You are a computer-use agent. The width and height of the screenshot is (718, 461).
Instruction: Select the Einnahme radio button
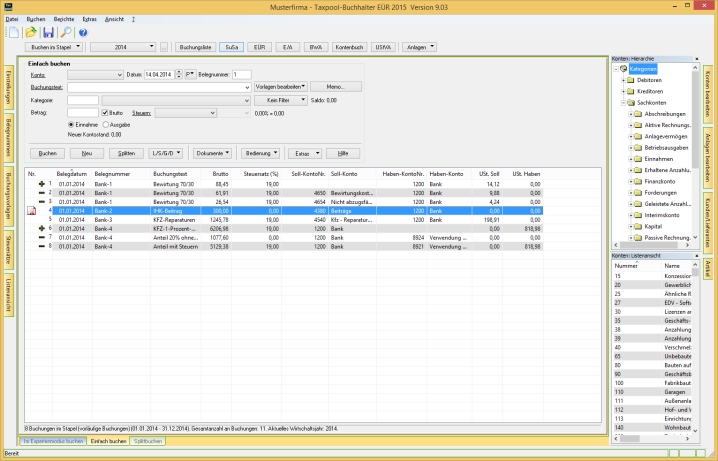click(x=70, y=124)
